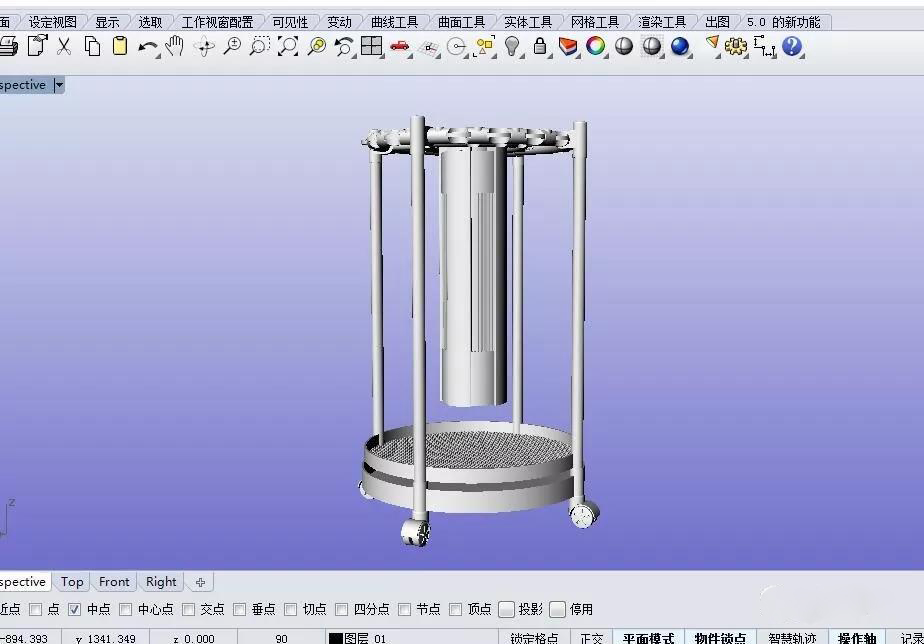
Task: Select the Cut scissors icon
Action: pos(64,46)
